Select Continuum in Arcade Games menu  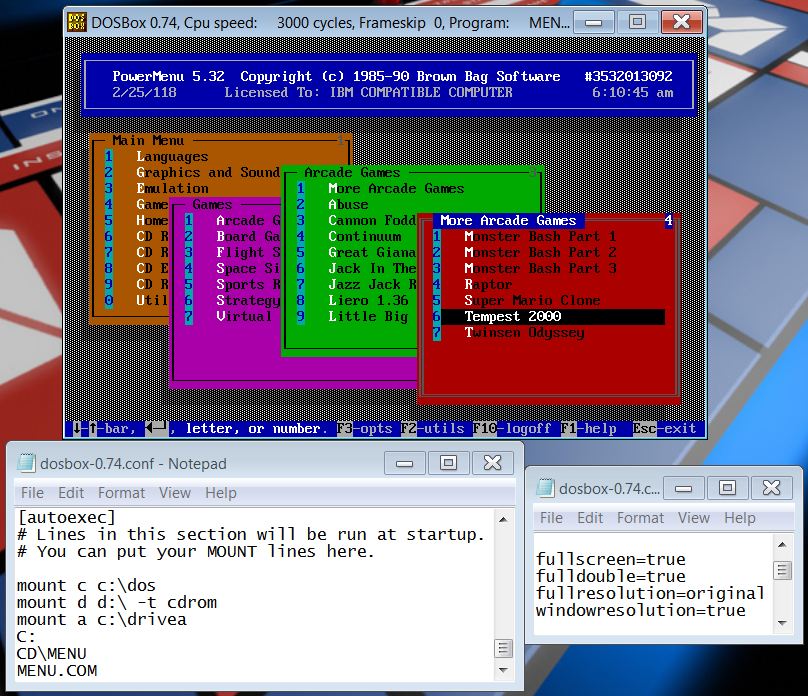click(364, 236)
